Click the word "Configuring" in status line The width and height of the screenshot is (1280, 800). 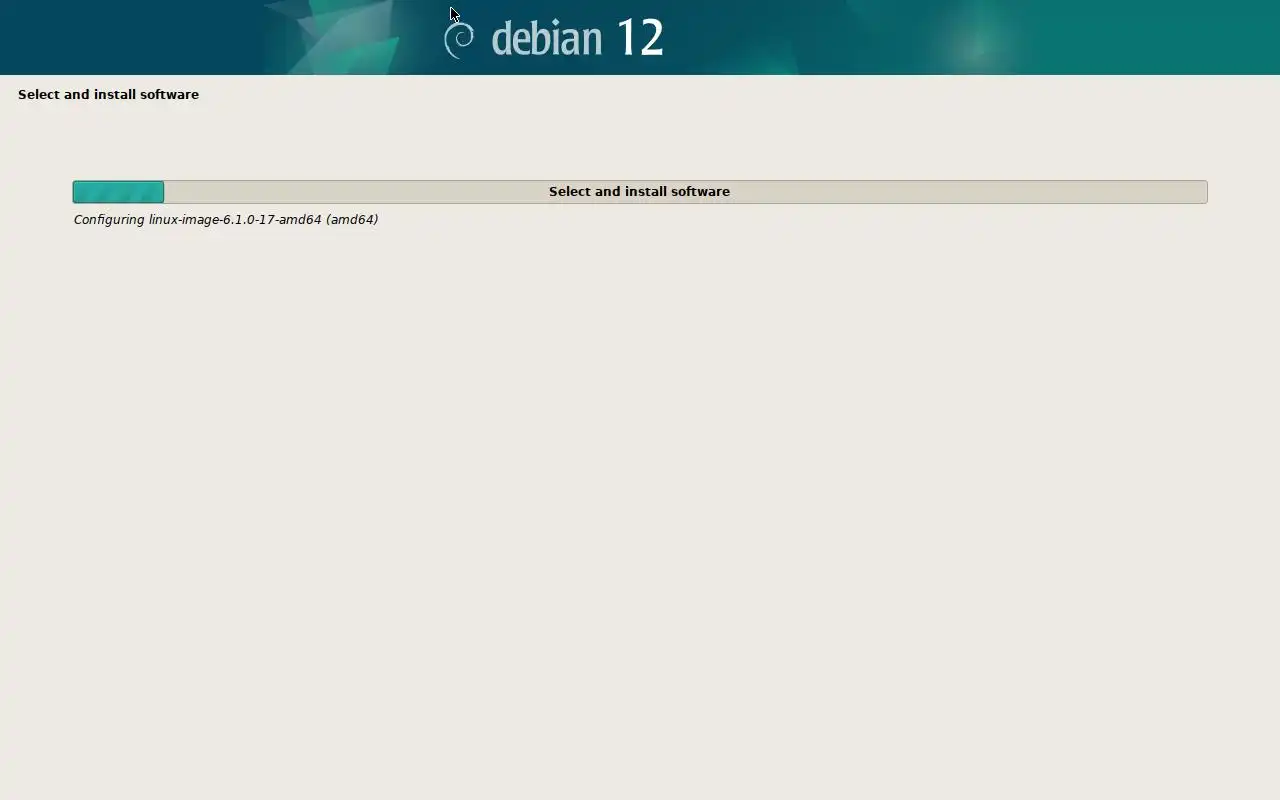[x=109, y=220]
